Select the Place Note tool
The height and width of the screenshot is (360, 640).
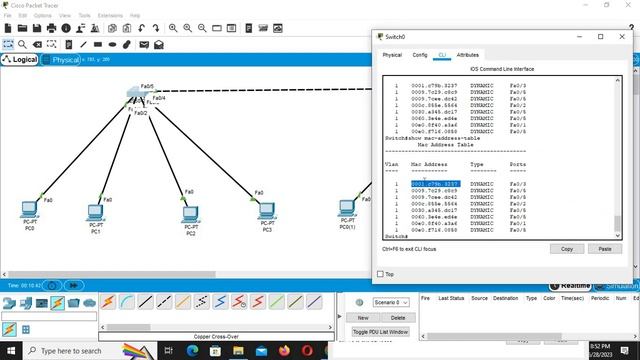coord(69,44)
